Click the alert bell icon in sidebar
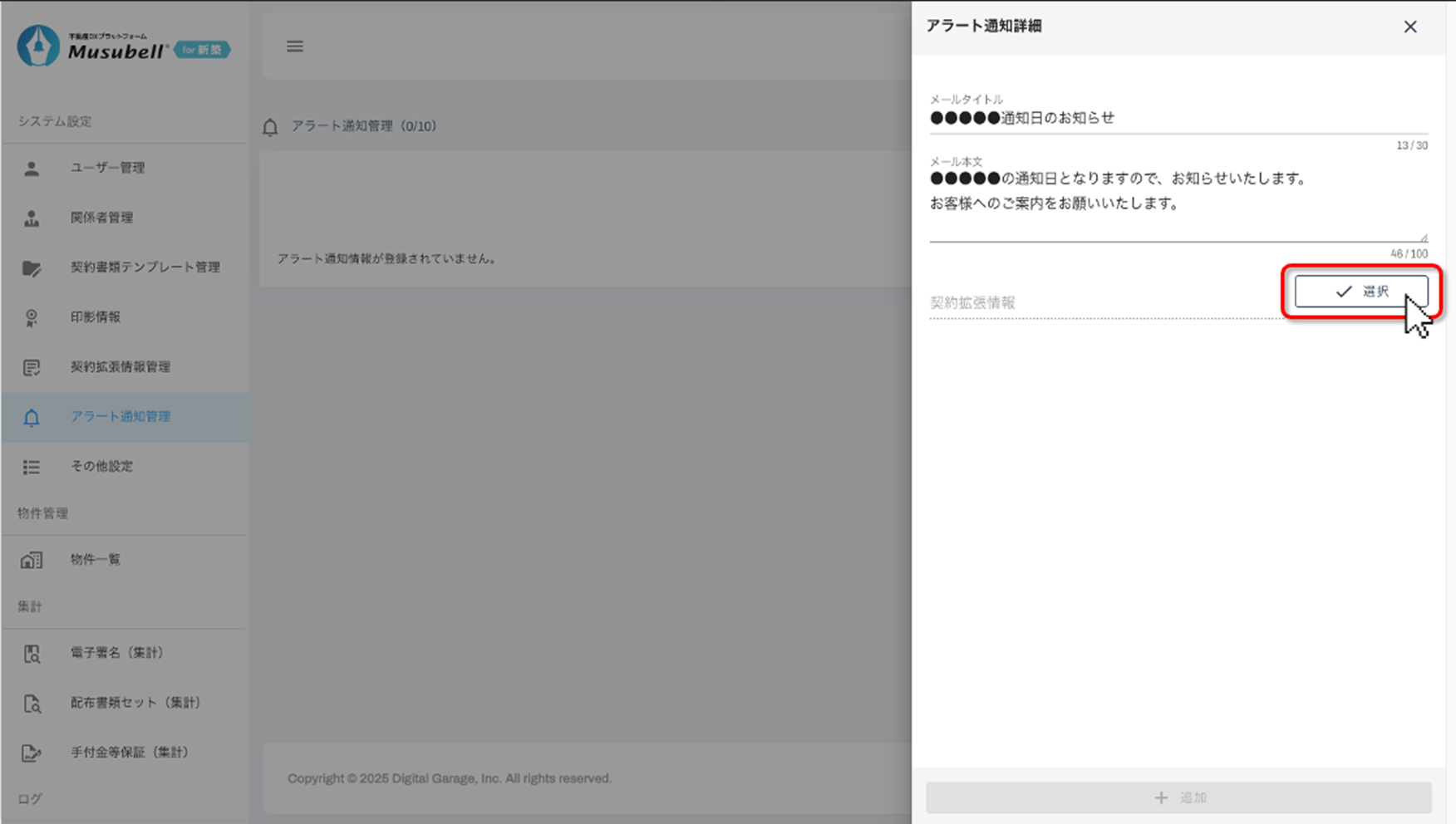The image size is (1456, 824). 32,418
